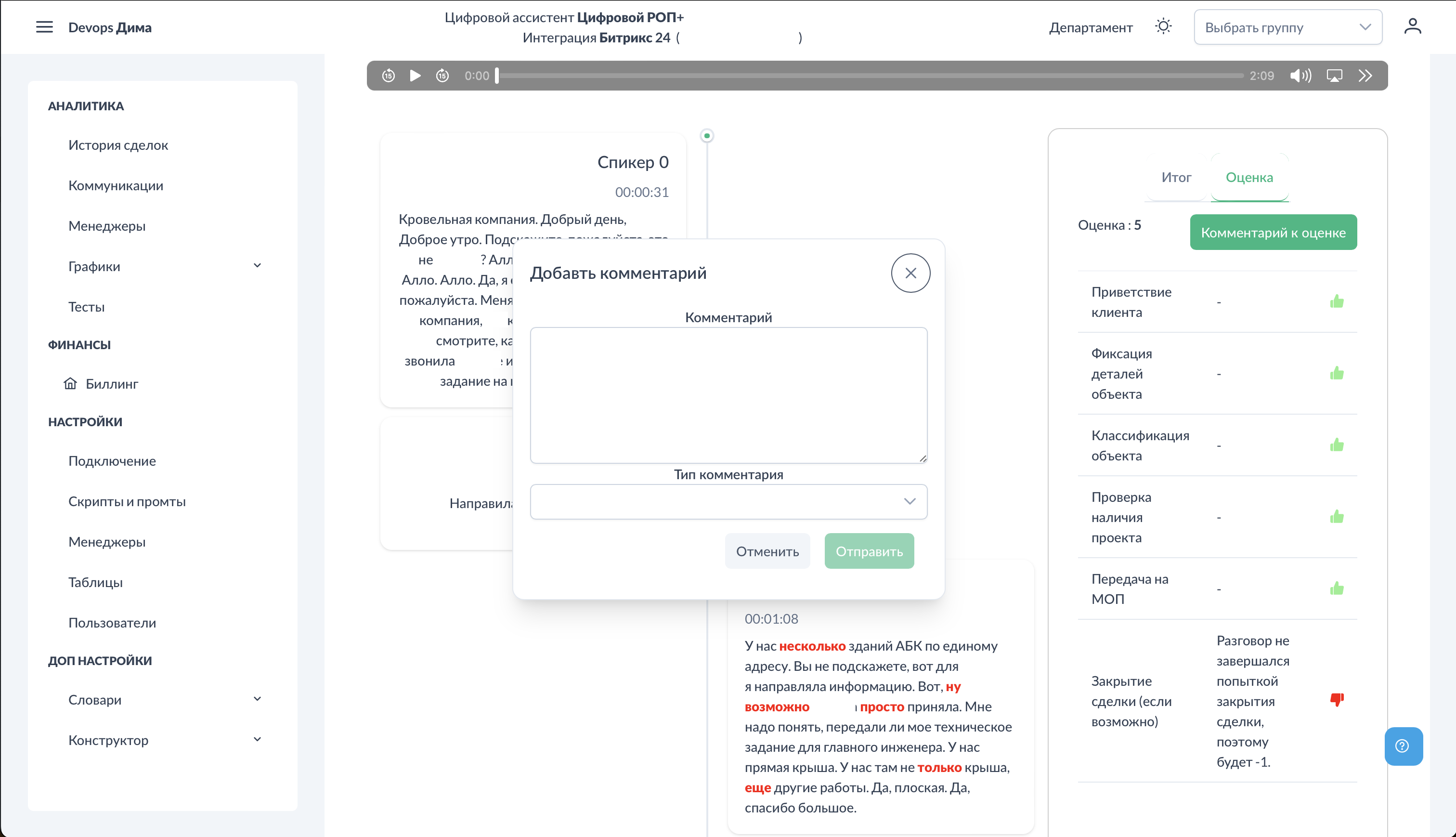Open playback speed double-arrow icon
Screen dimensions: 1456x837
pyautogui.click(x=1365, y=75)
